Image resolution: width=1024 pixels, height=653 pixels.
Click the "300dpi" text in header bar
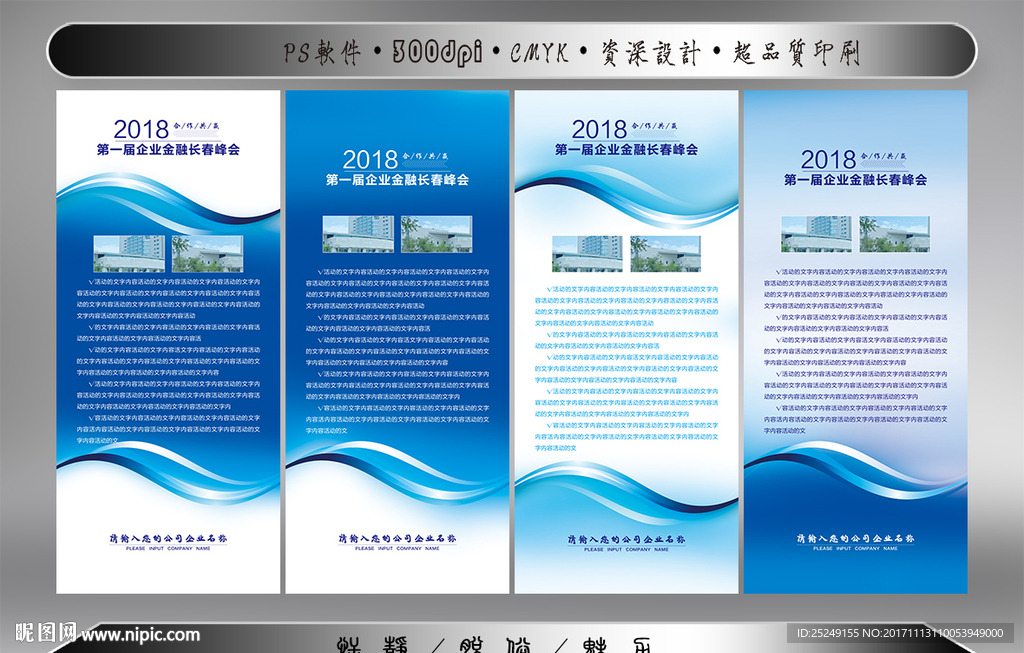pos(437,52)
